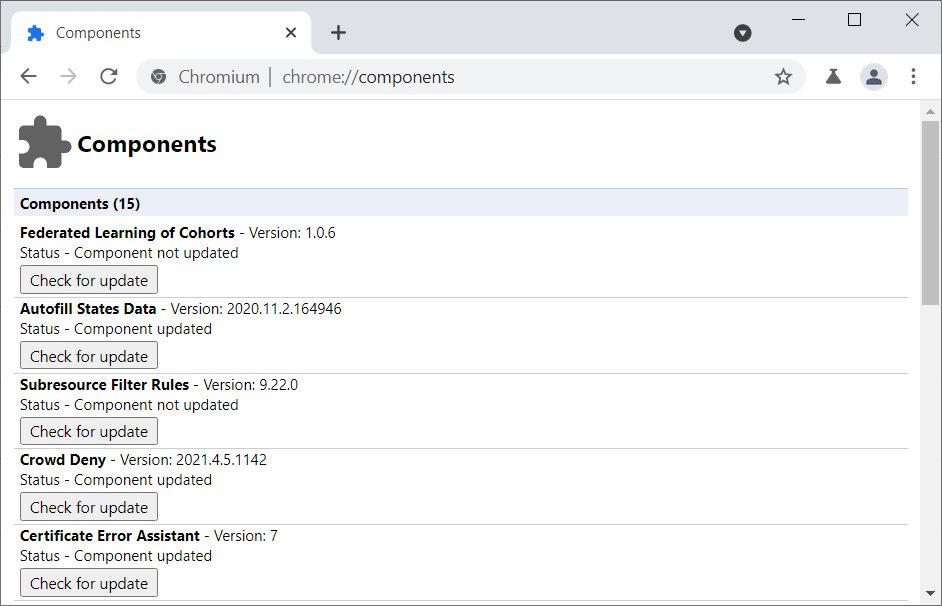Bookmark this page with star icon
The height and width of the screenshot is (606, 942).
coord(783,77)
